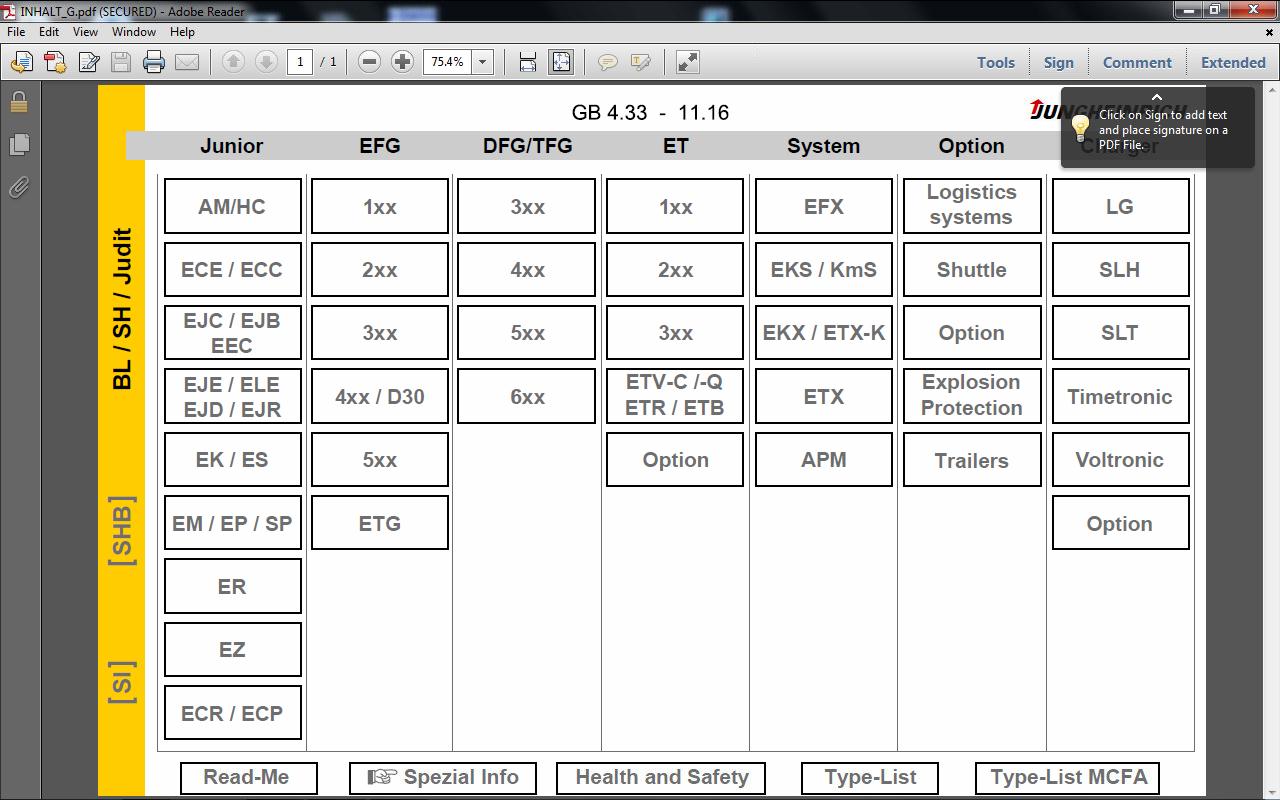Open Logistics systems option
The image size is (1280, 800).
972,206
